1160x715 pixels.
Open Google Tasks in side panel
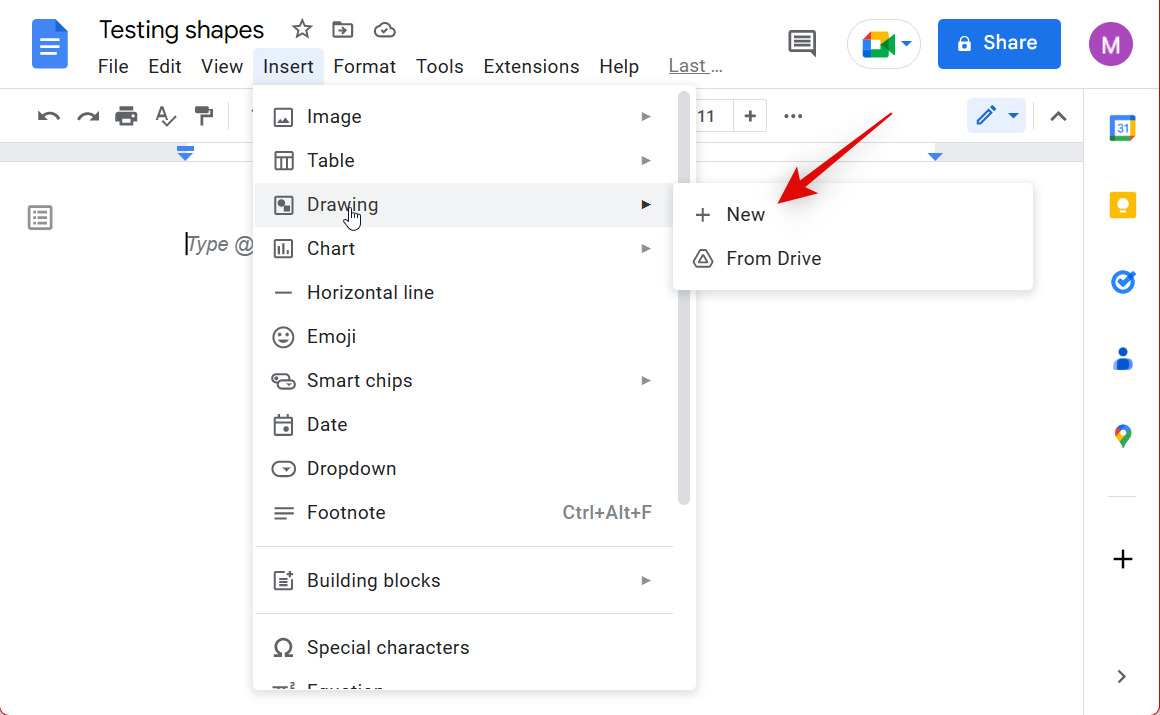pyautogui.click(x=1123, y=282)
